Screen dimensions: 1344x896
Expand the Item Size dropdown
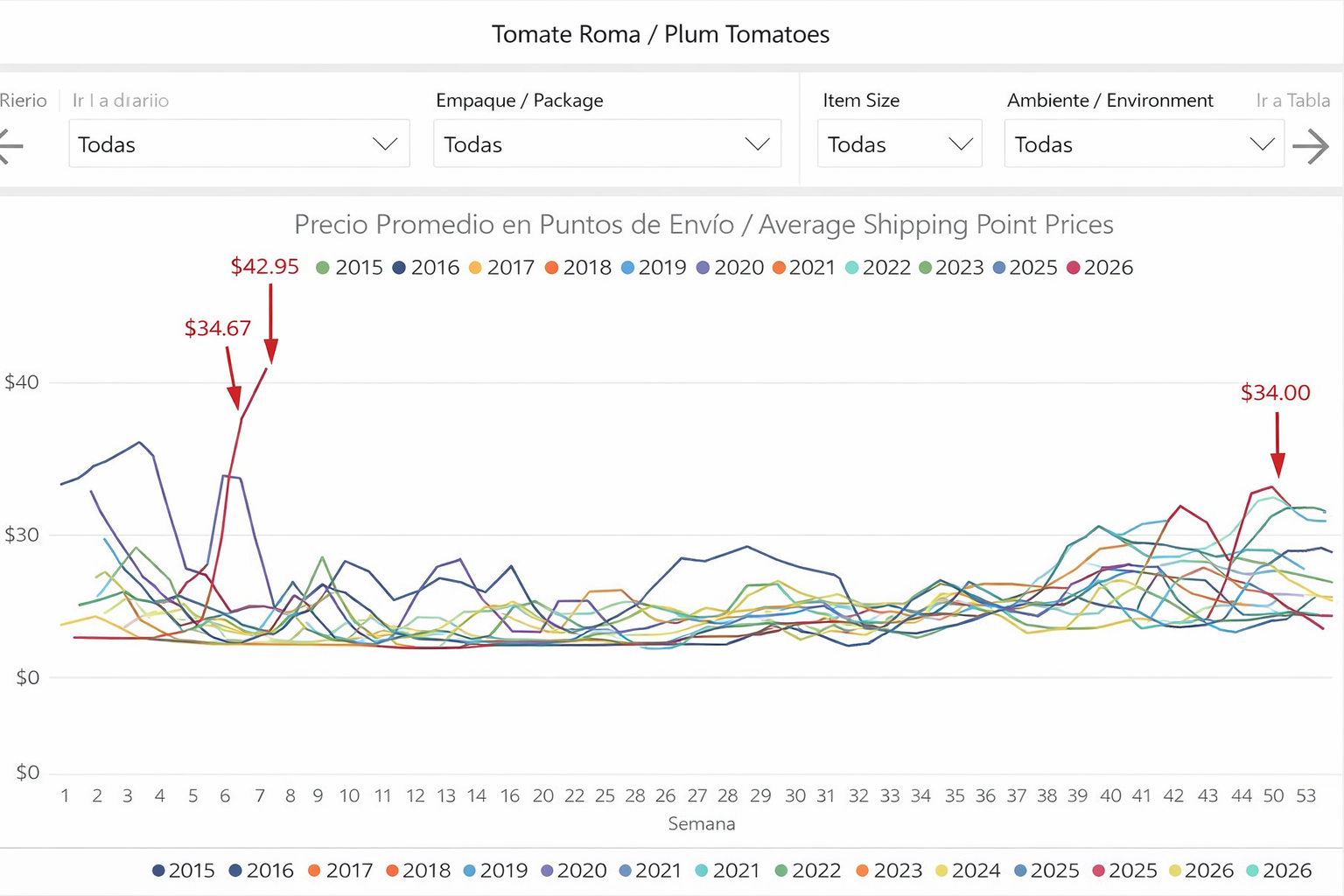[899, 144]
